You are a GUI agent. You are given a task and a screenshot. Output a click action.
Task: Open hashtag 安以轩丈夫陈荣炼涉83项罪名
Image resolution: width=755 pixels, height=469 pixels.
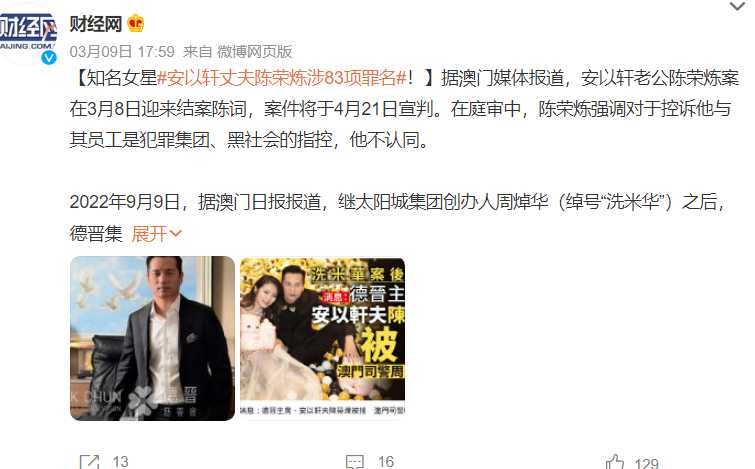coord(282,78)
